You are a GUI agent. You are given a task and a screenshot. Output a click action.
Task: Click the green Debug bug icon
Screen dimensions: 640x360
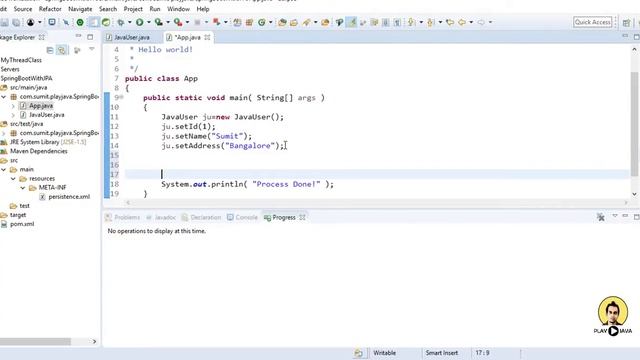121,22
